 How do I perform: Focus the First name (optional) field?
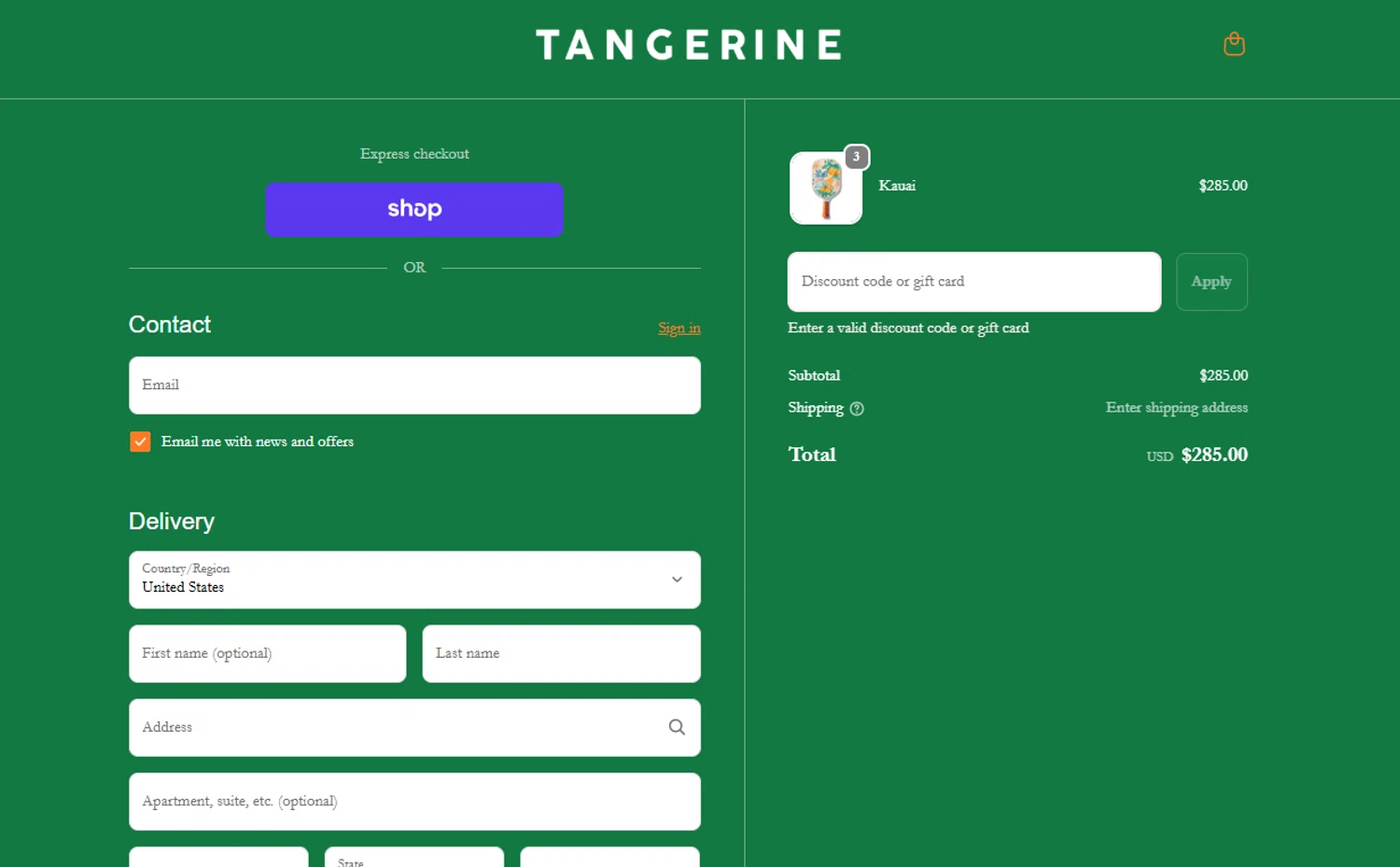[268, 653]
